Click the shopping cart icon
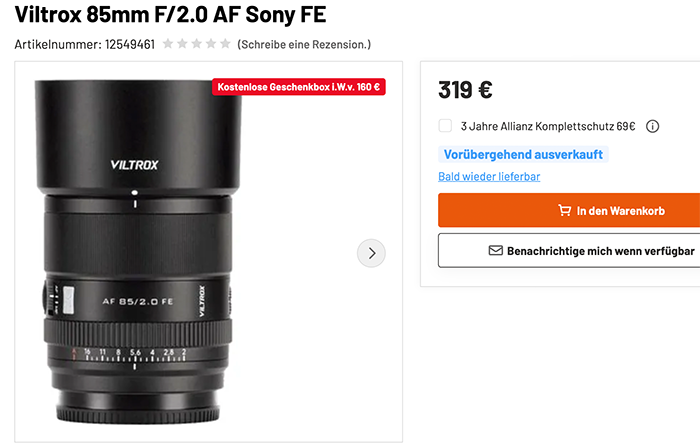 tap(565, 211)
